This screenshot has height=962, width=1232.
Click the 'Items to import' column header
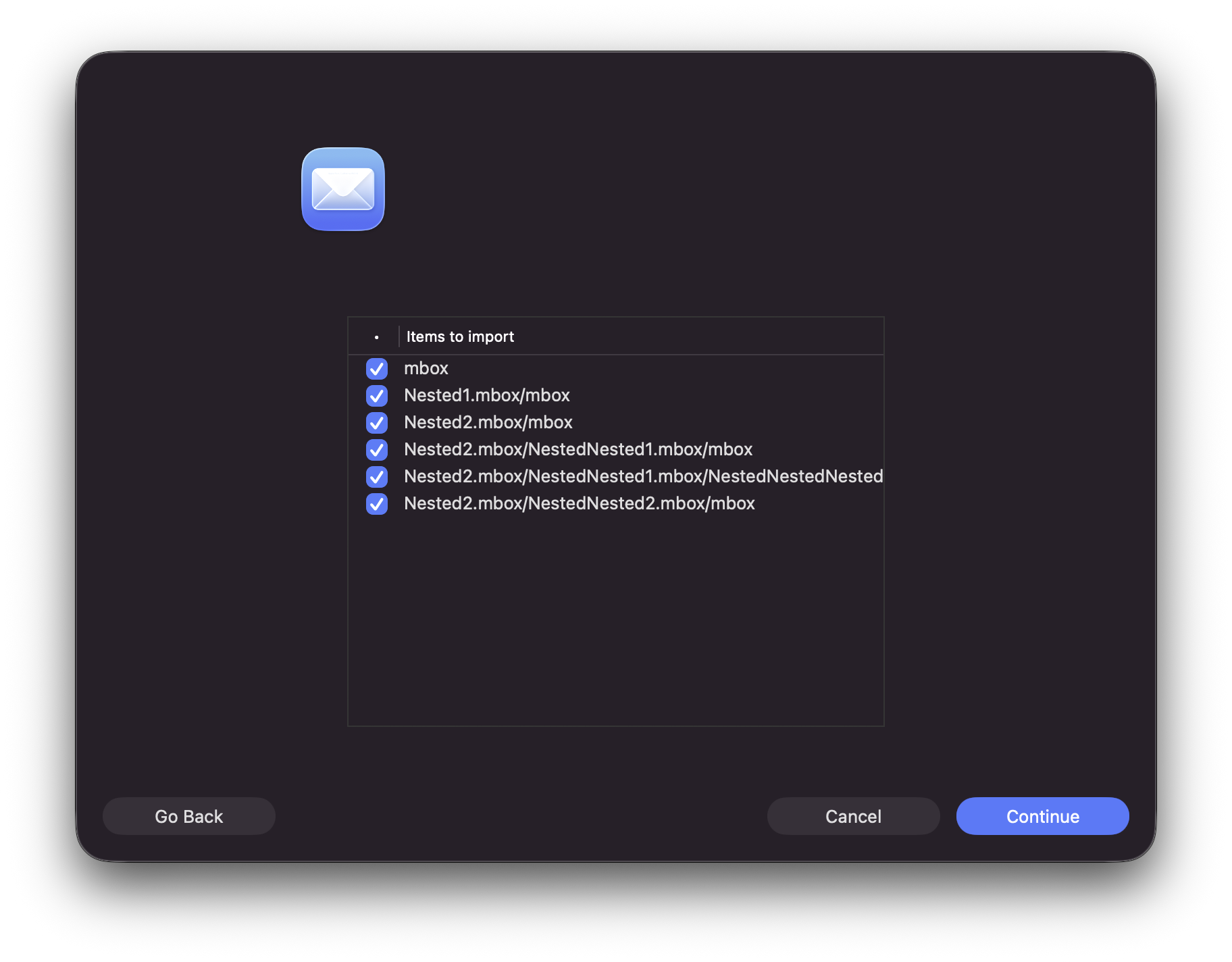tap(641, 336)
